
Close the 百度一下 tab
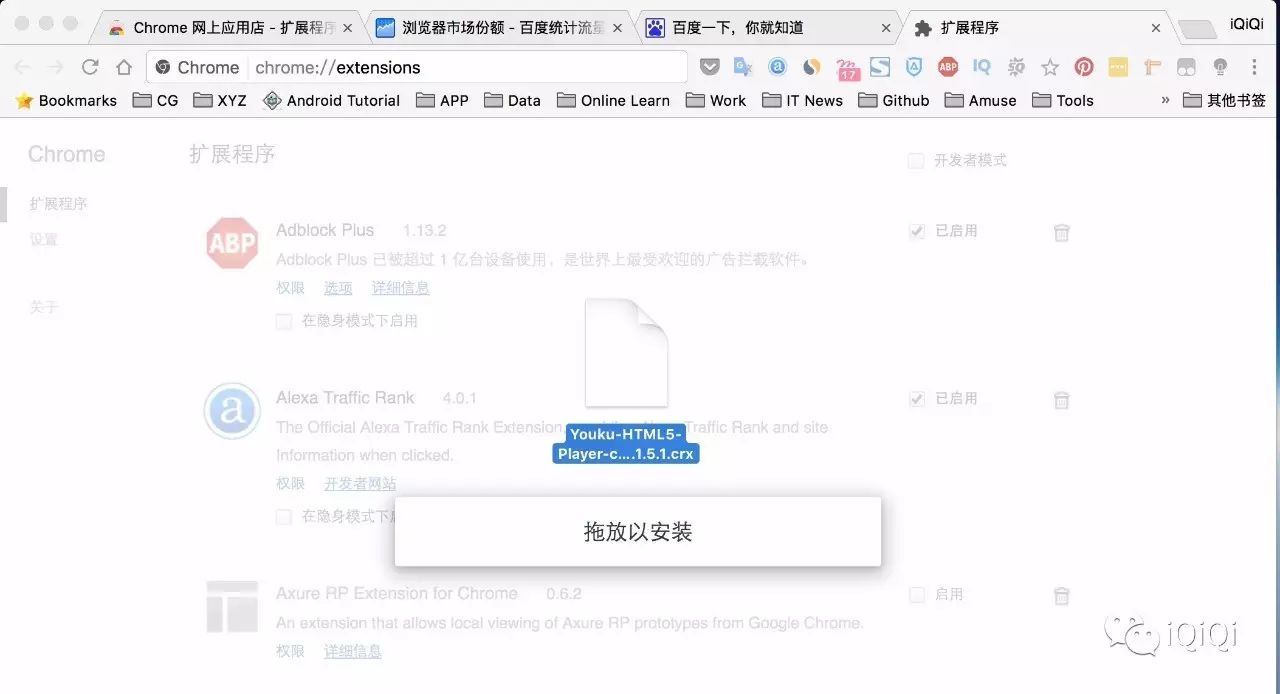click(886, 28)
